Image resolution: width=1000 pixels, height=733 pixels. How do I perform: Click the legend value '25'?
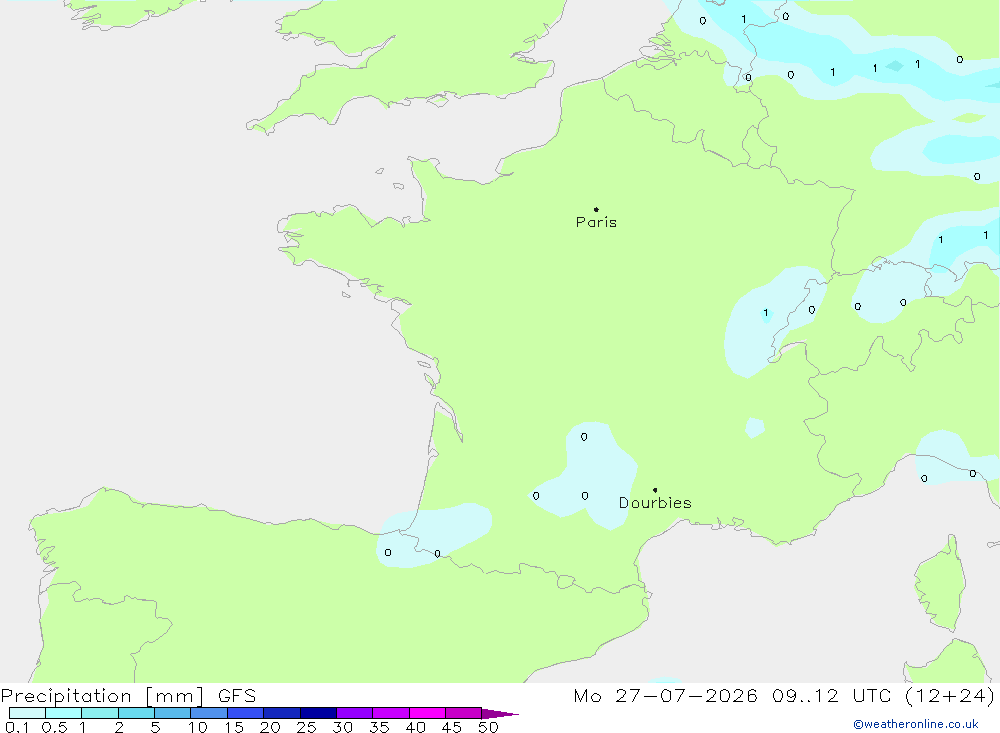click(306, 727)
